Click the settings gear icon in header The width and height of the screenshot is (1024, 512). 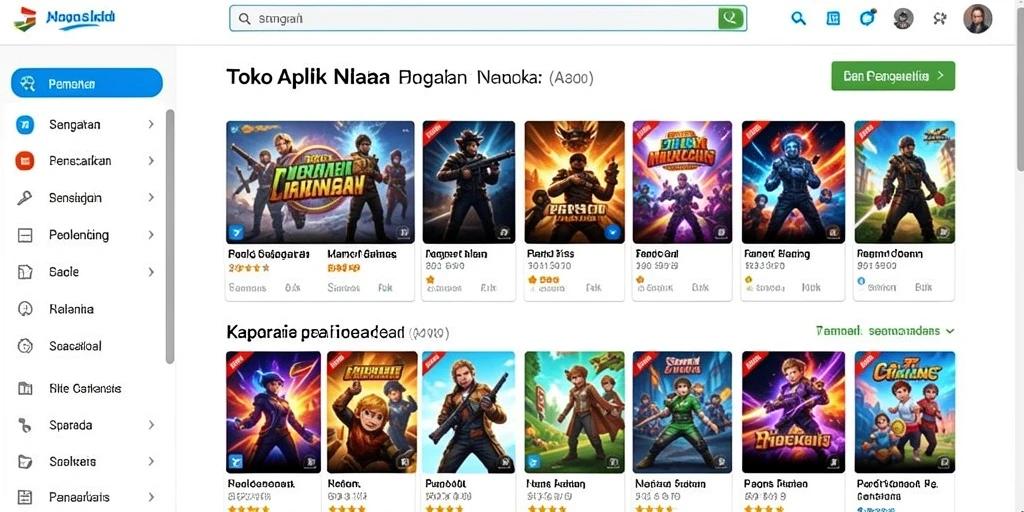click(940, 18)
